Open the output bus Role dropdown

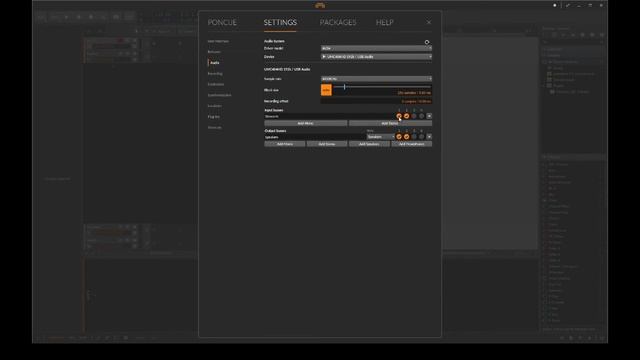[x=381, y=137]
